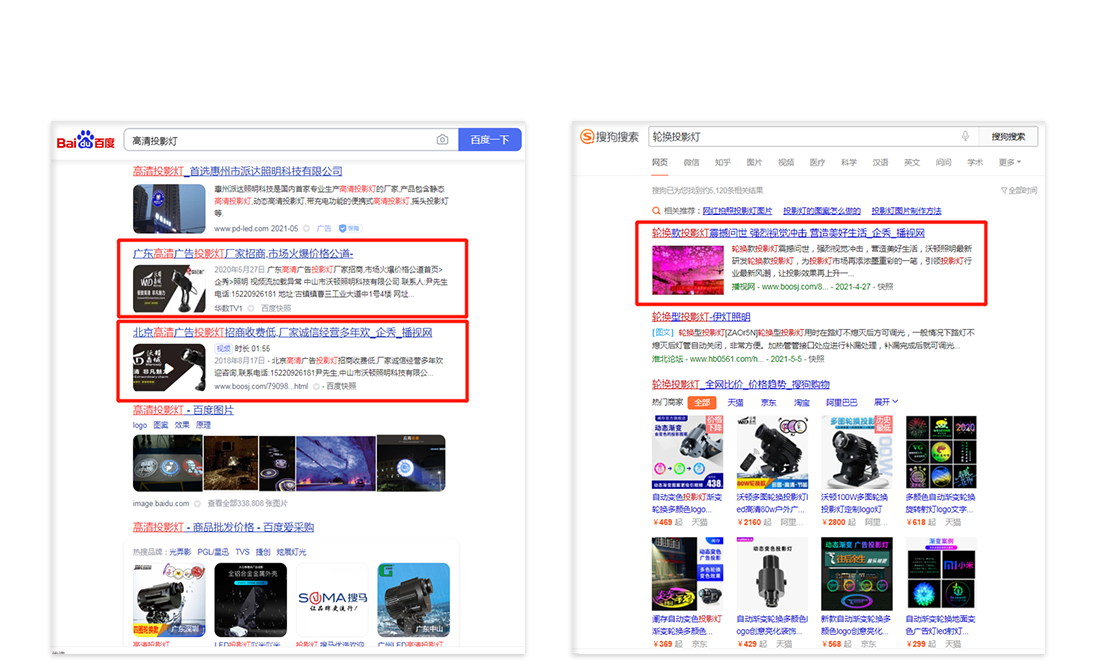The image size is (1100, 669).
Task: Open 高清投影灯 - 商品批发价格 - 百度爱采购 link
Action: click(223, 527)
